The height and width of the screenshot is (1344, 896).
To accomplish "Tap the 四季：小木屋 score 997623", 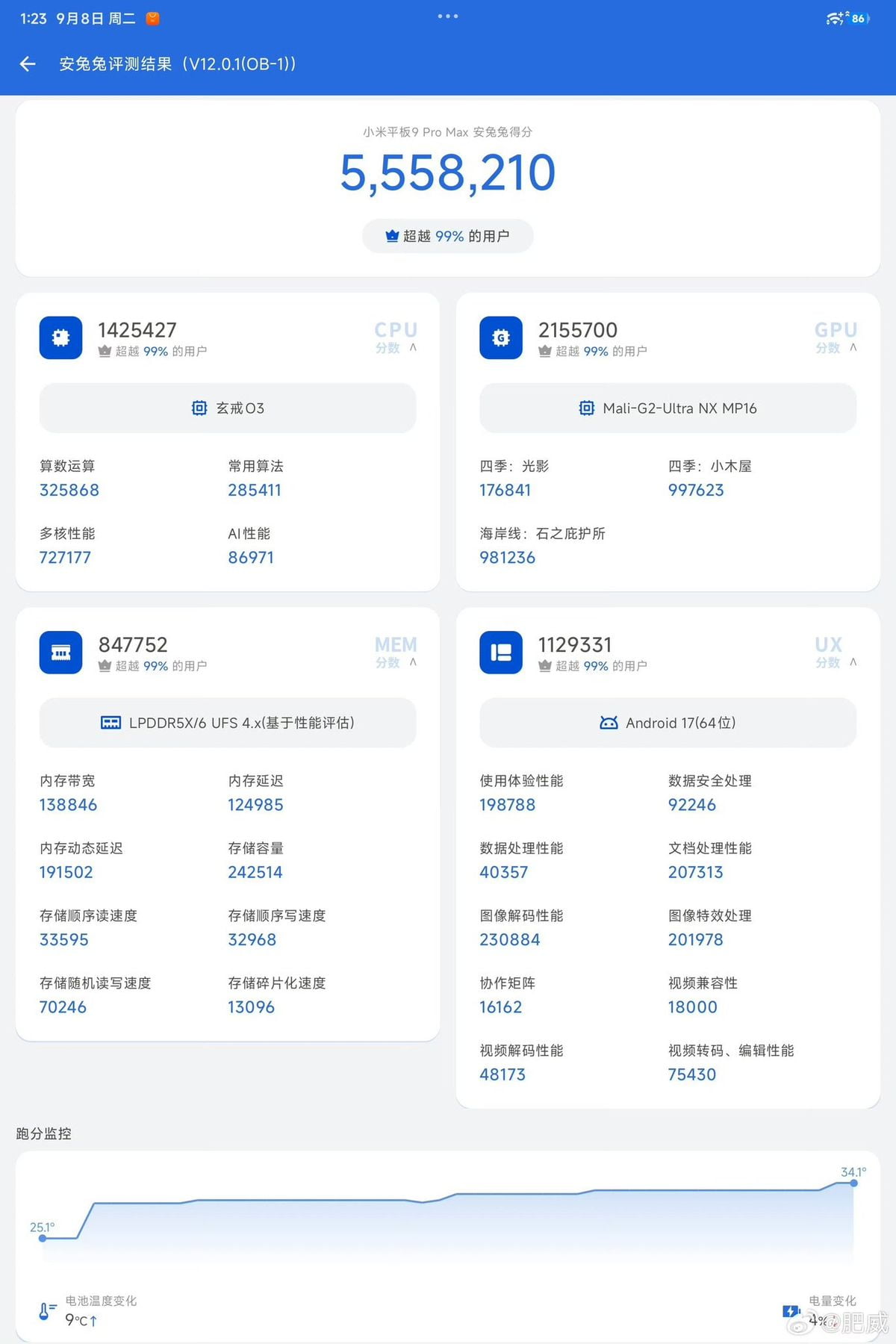I will point(696,491).
